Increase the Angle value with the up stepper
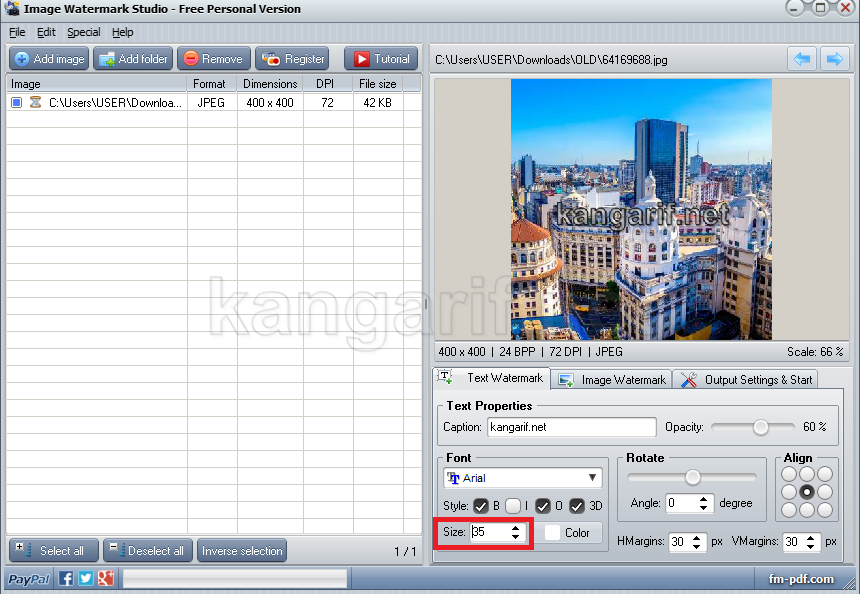The image size is (860, 594). (x=703, y=498)
